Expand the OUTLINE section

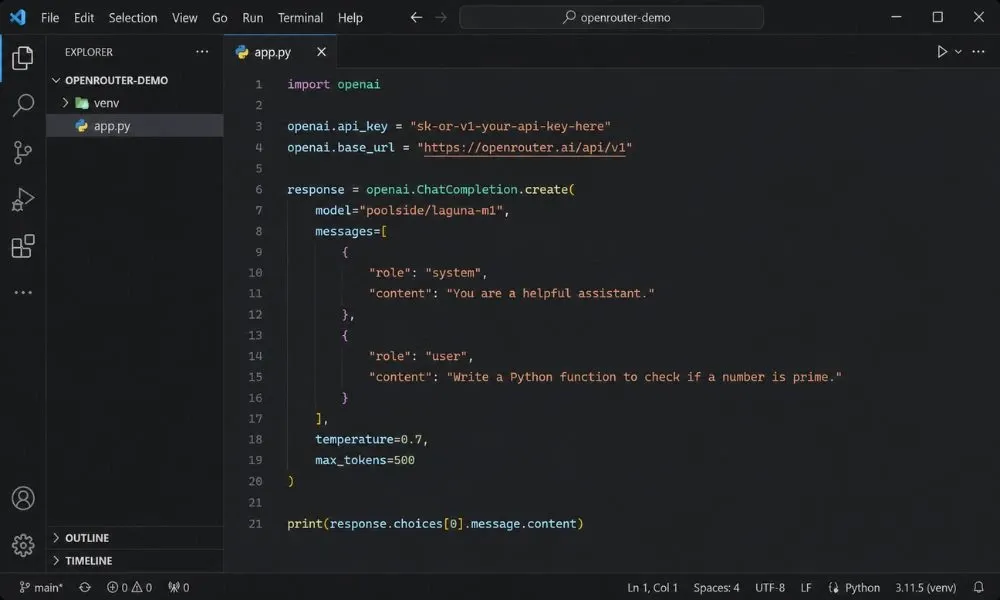(x=56, y=538)
